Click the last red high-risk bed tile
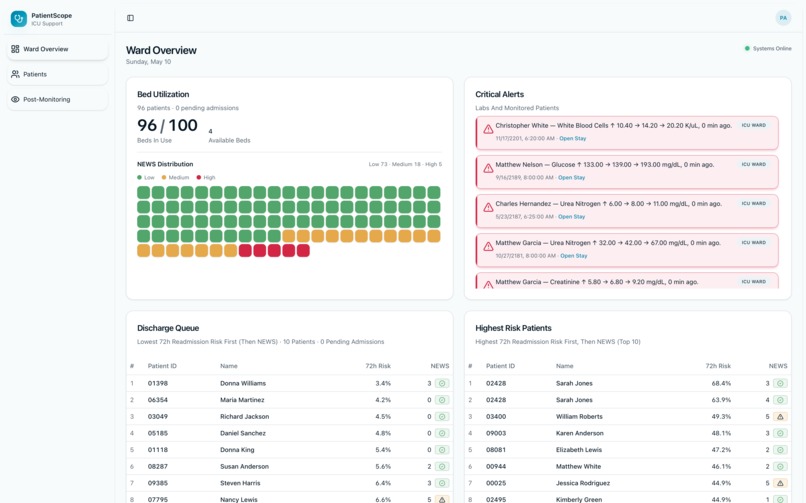 (303, 251)
